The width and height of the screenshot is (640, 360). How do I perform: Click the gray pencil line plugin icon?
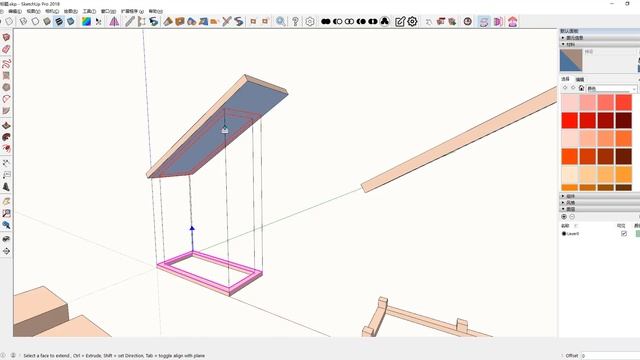(129, 21)
